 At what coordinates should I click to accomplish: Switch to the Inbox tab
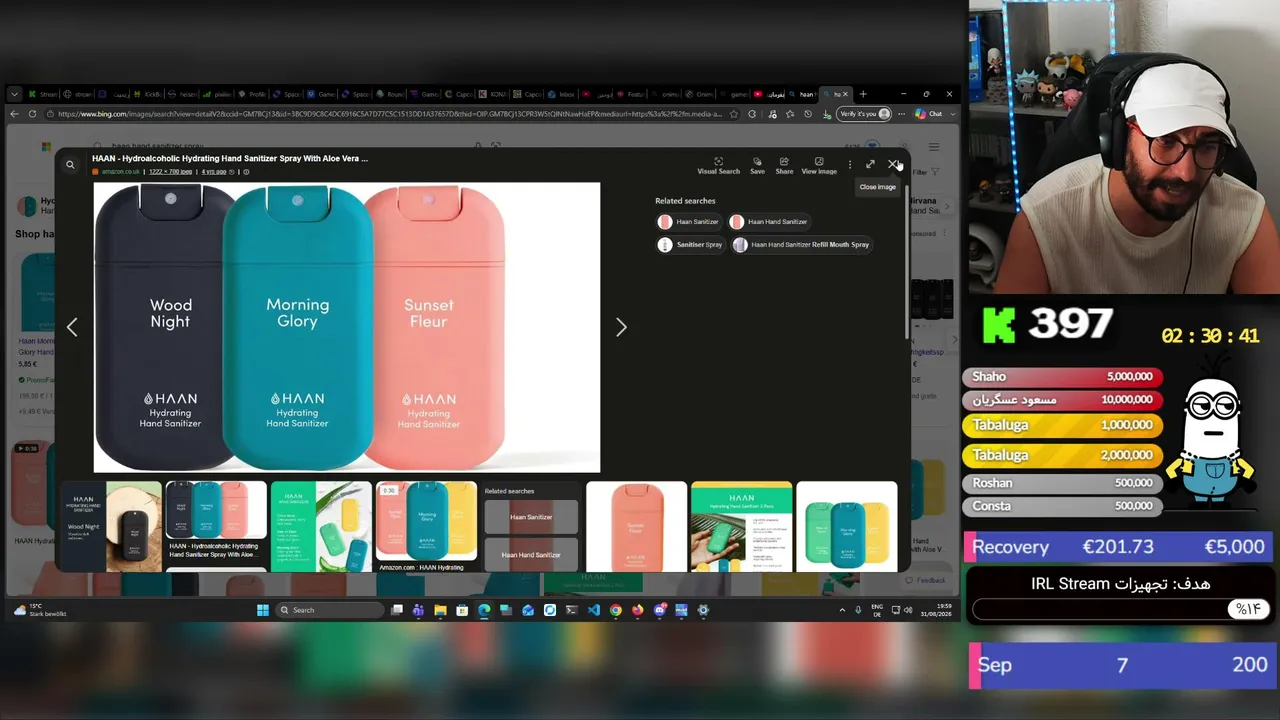[x=560, y=94]
